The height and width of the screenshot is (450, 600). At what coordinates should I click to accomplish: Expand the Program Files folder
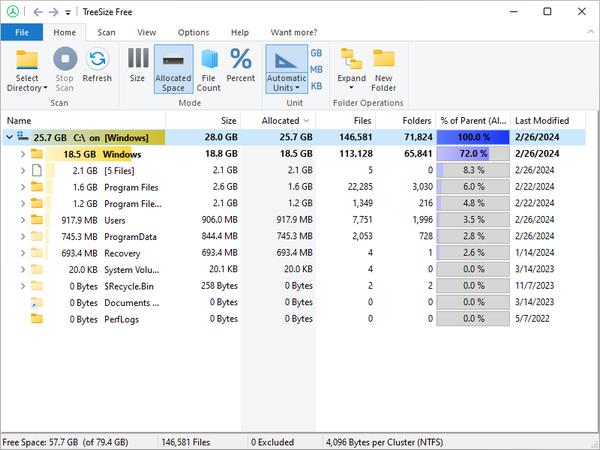click(x=23, y=187)
